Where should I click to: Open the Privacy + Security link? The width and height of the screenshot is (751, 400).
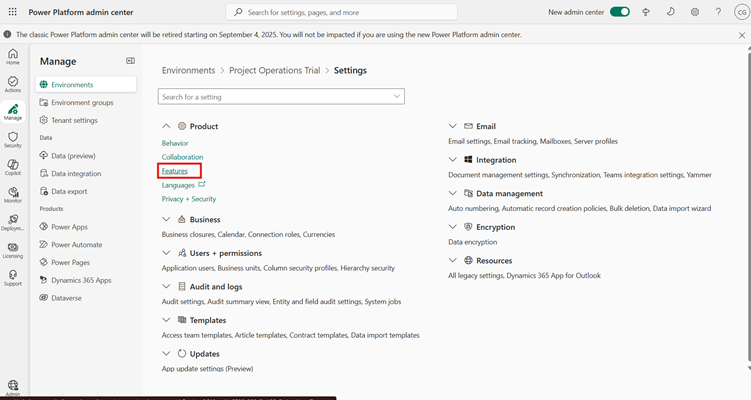point(189,199)
